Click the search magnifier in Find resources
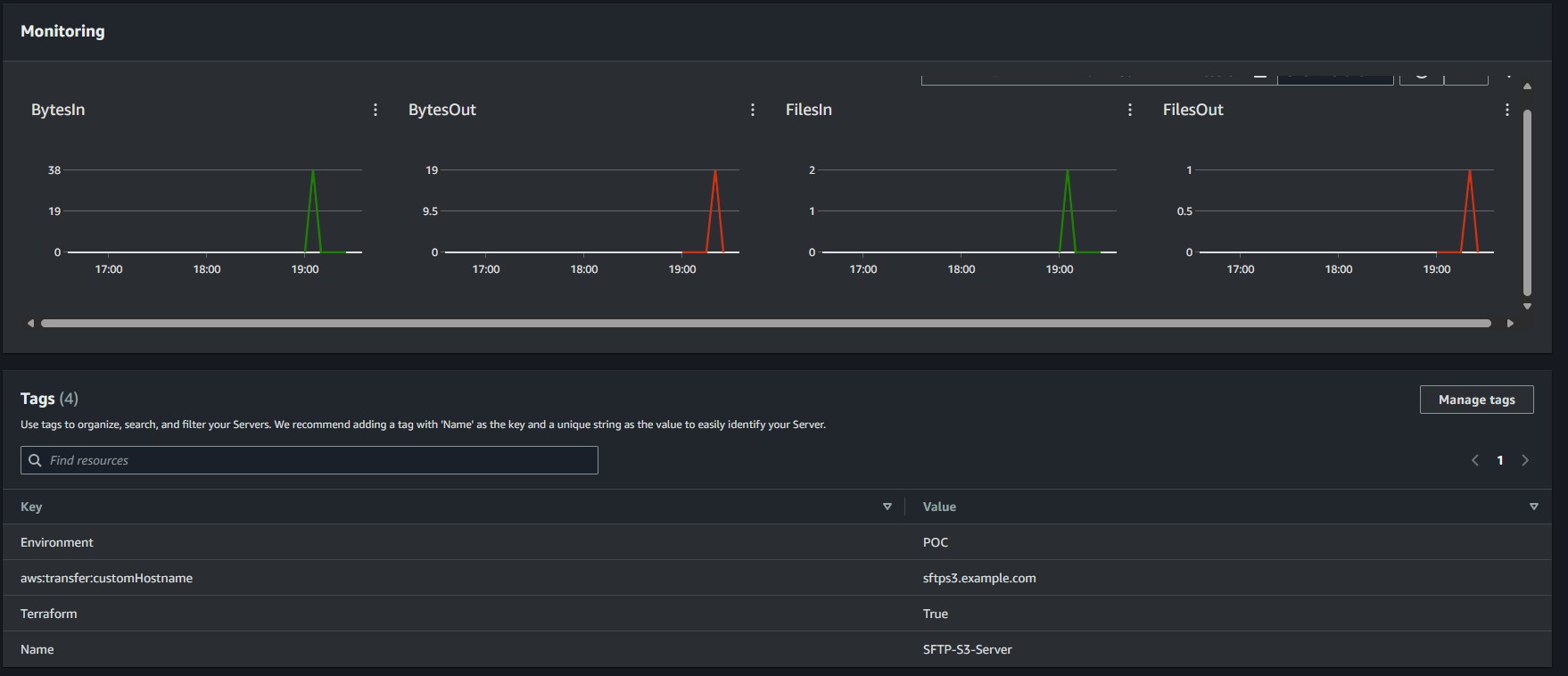1568x676 pixels. (36, 460)
